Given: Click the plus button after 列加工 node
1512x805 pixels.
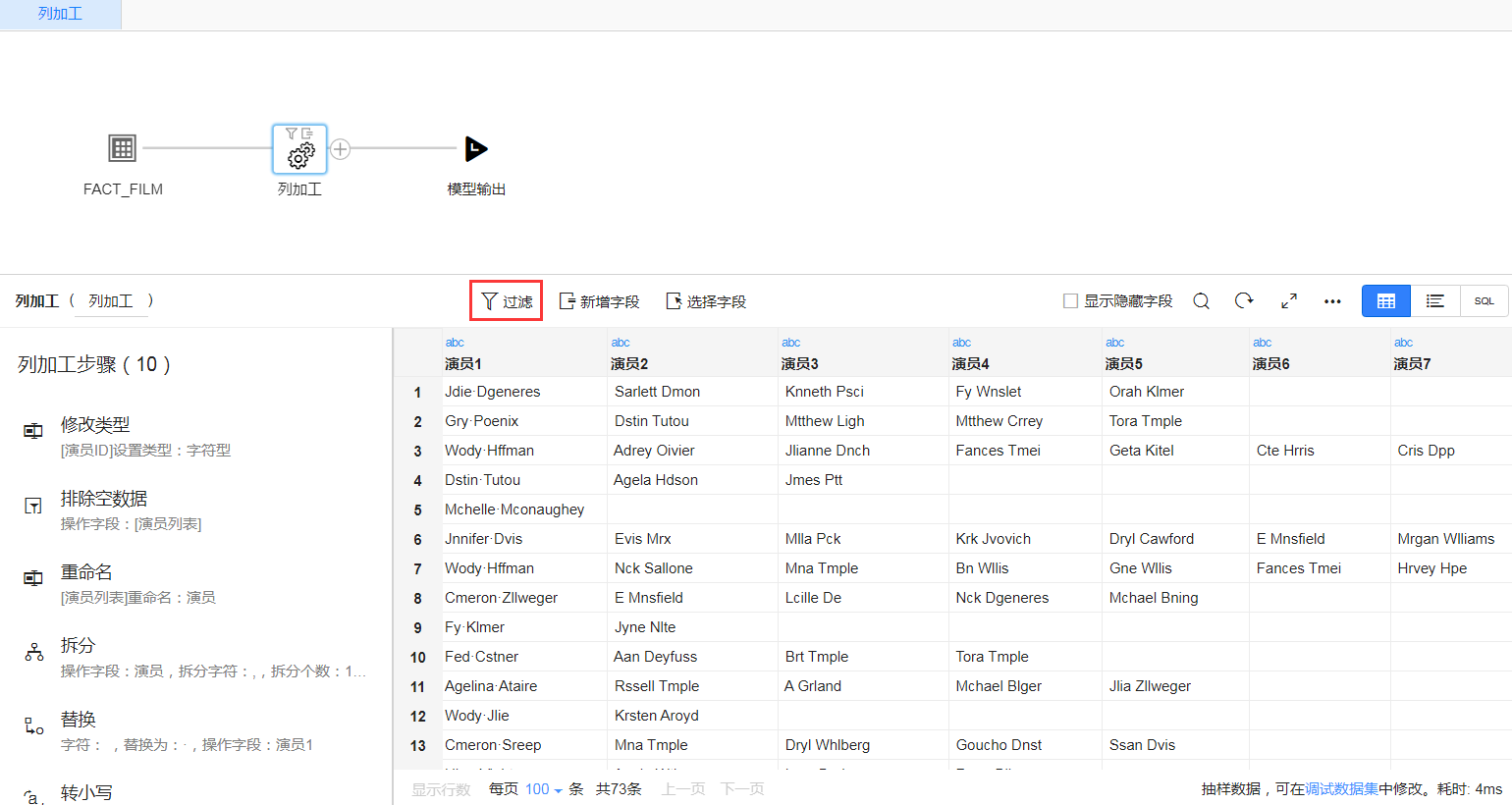Looking at the screenshot, I should [x=341, y=149].
